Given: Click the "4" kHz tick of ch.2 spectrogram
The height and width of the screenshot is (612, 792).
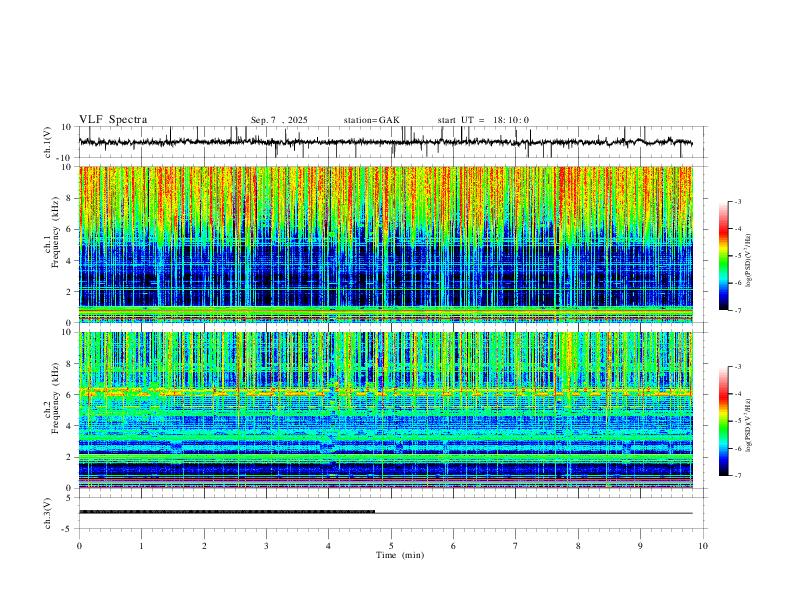Looking at the screenshot, I should (x=70, y=426).
